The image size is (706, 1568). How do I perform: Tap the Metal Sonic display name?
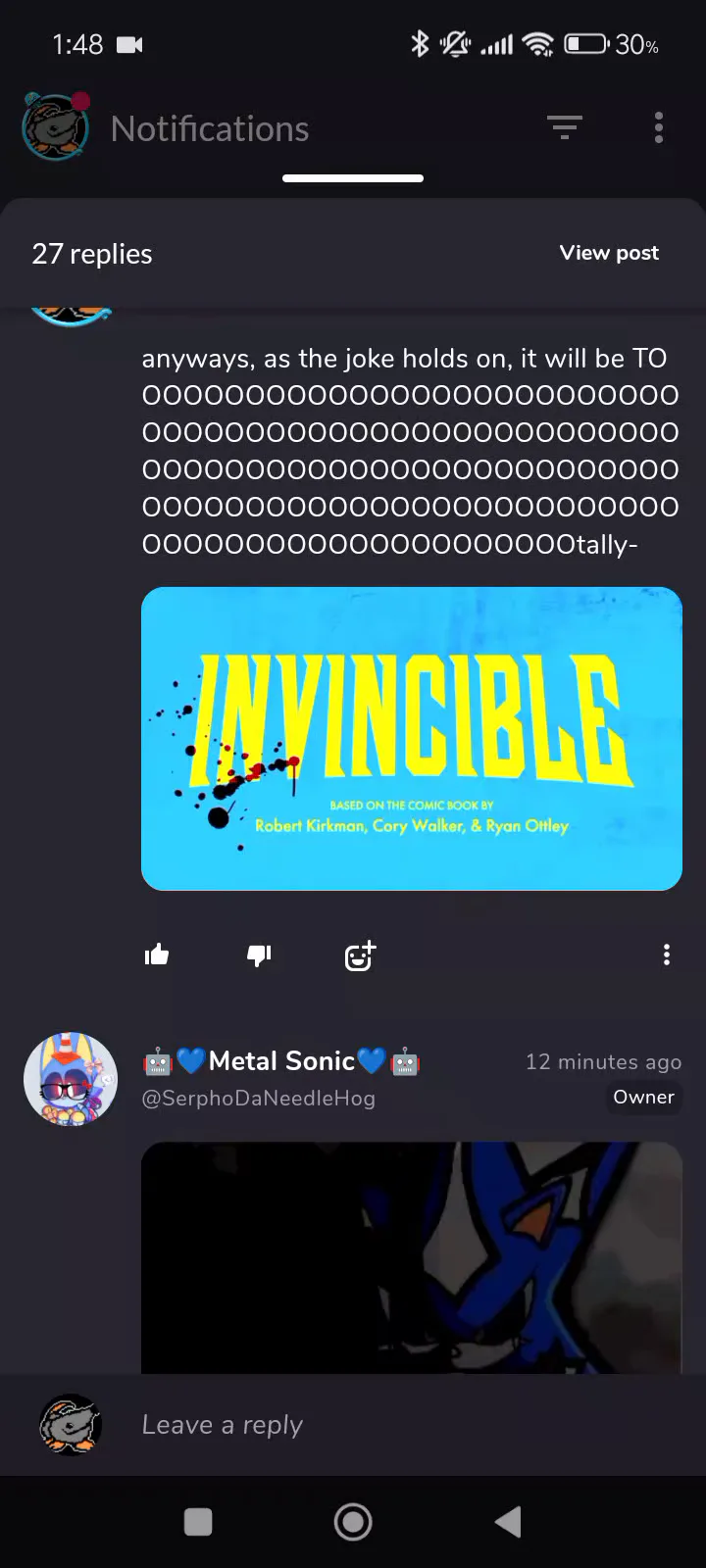pos(281,1061)
